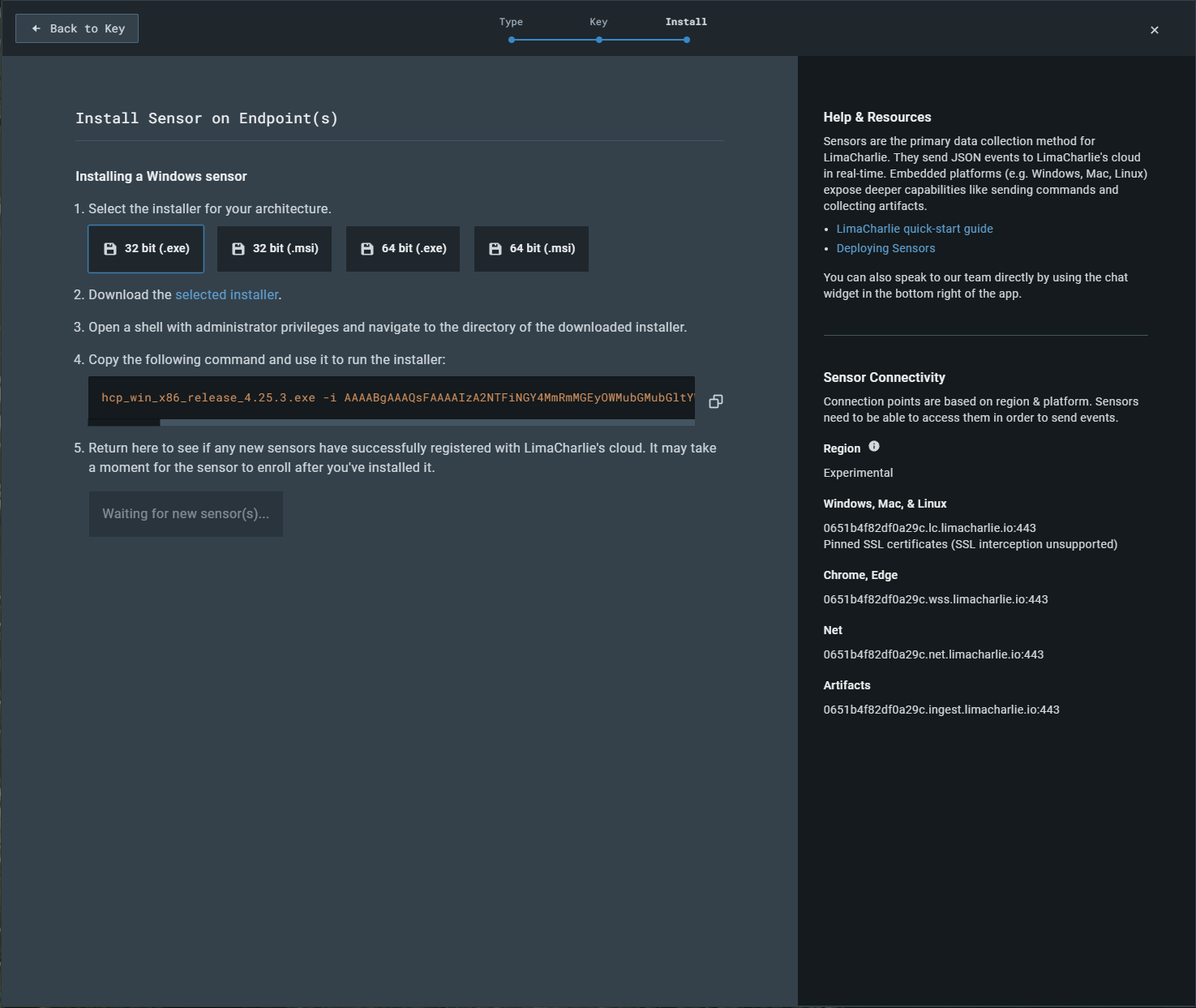Image resolution: width=1196 pixels, height=1008 pixels.
Task: Click the Pinned SSL certificates note
Action: click(971, 544)
